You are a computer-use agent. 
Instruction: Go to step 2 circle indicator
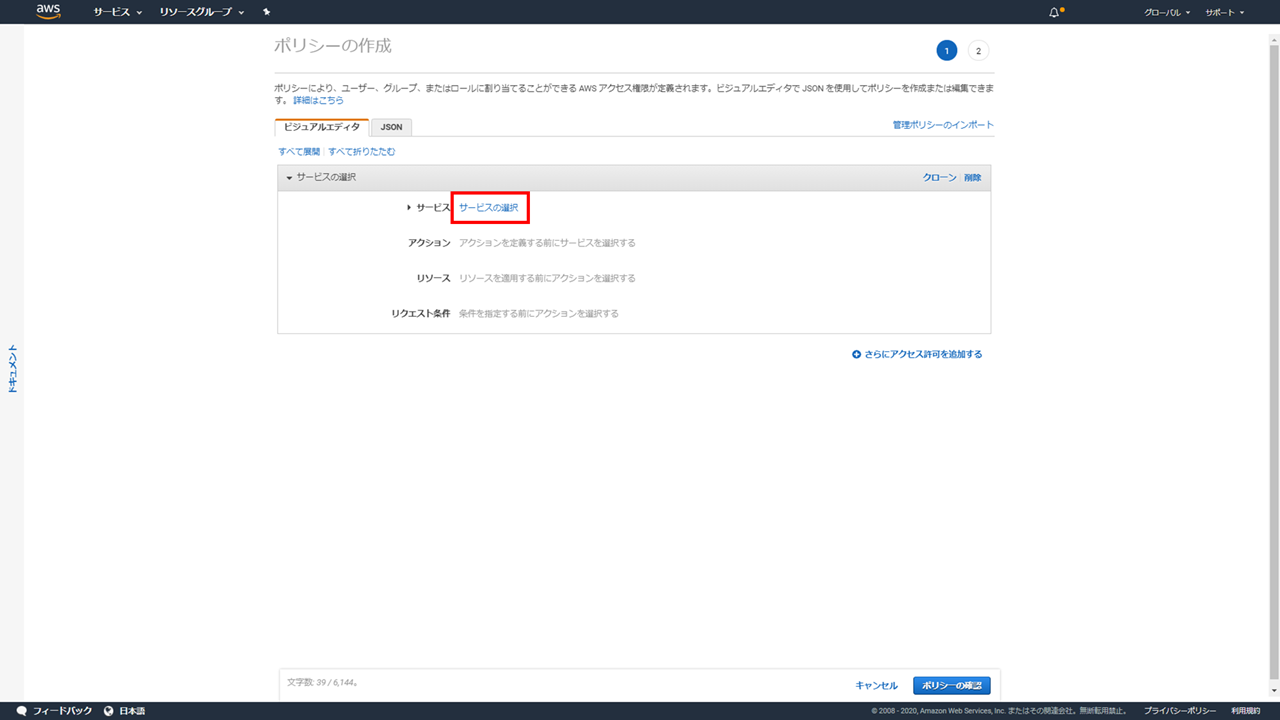[x=978, y=51]
